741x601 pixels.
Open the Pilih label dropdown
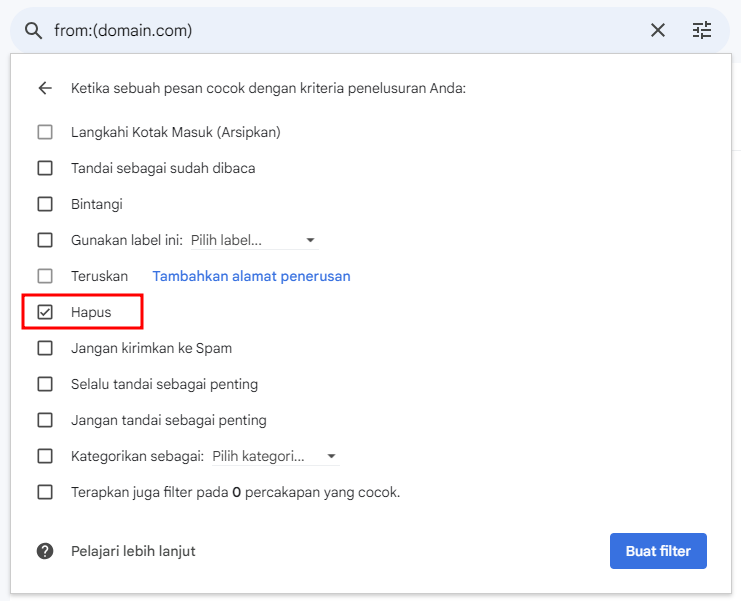click(x=254, y=240)
